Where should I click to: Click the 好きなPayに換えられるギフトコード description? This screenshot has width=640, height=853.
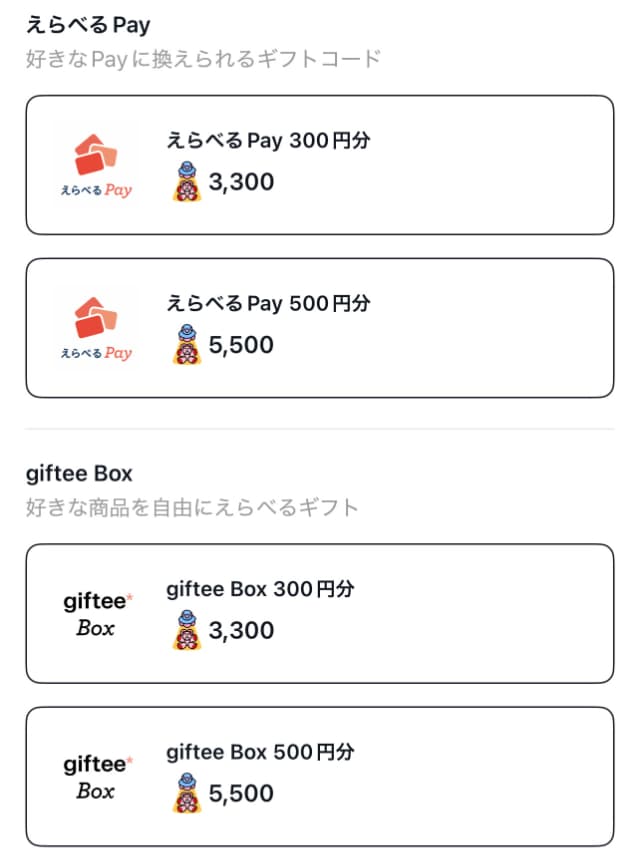pos(203,59)
